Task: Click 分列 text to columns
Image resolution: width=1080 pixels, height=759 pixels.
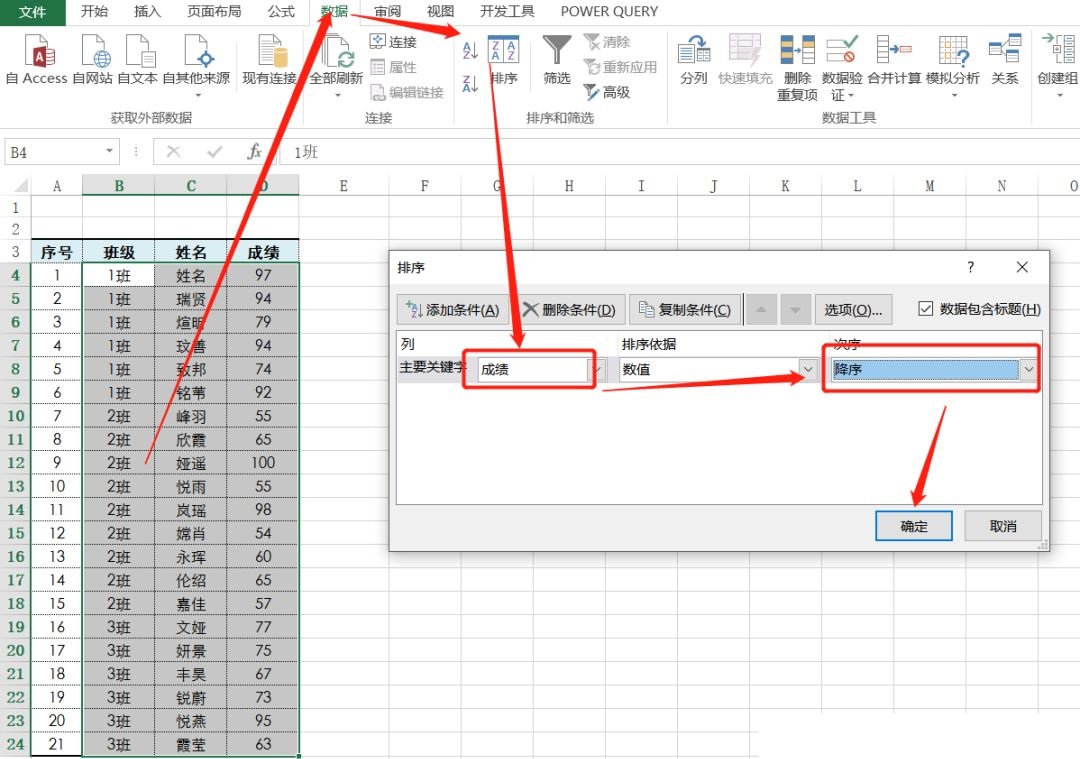Action: click(x=694, y=60)
